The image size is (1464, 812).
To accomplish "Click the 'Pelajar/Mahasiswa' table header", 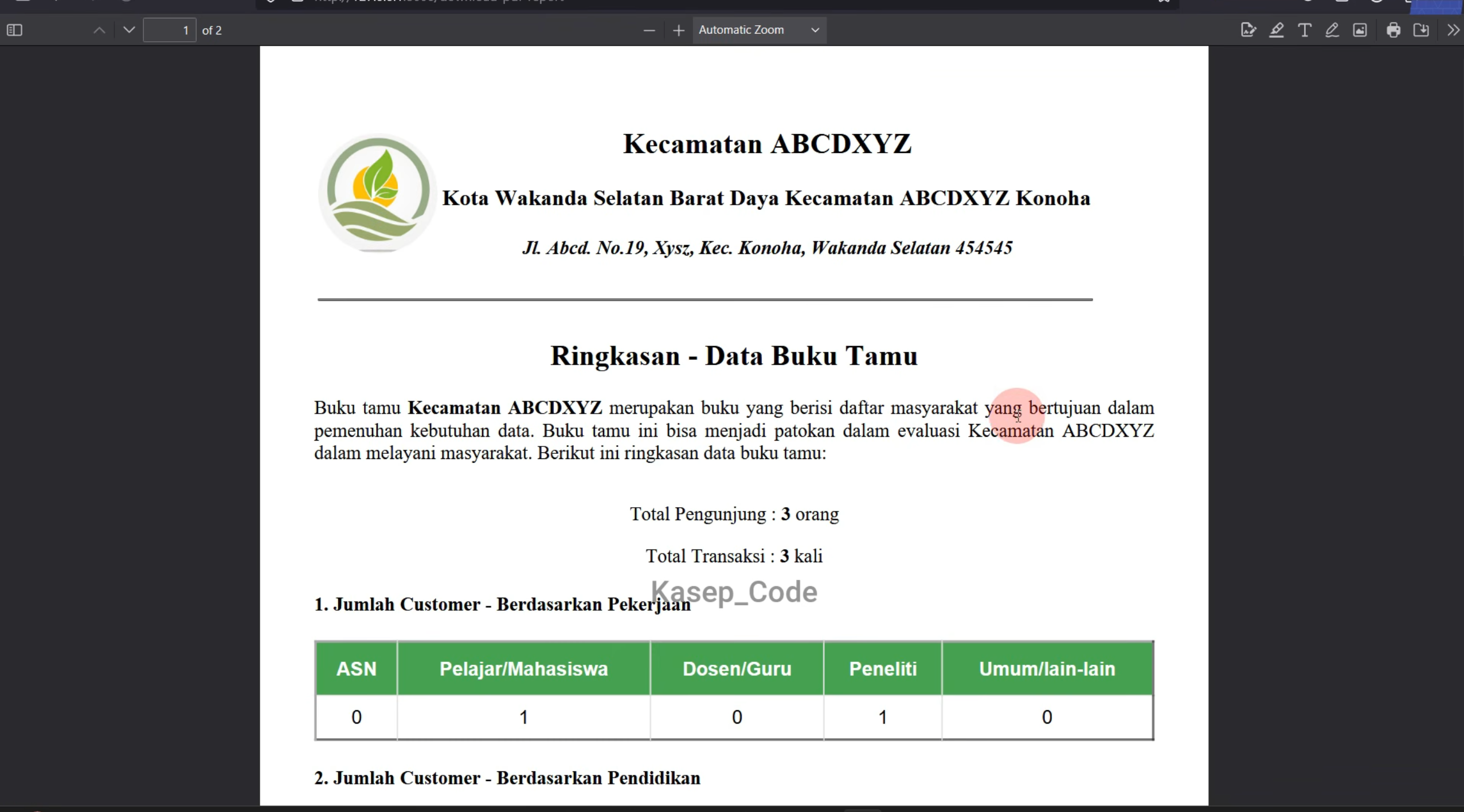I will (x=523, y=669).
